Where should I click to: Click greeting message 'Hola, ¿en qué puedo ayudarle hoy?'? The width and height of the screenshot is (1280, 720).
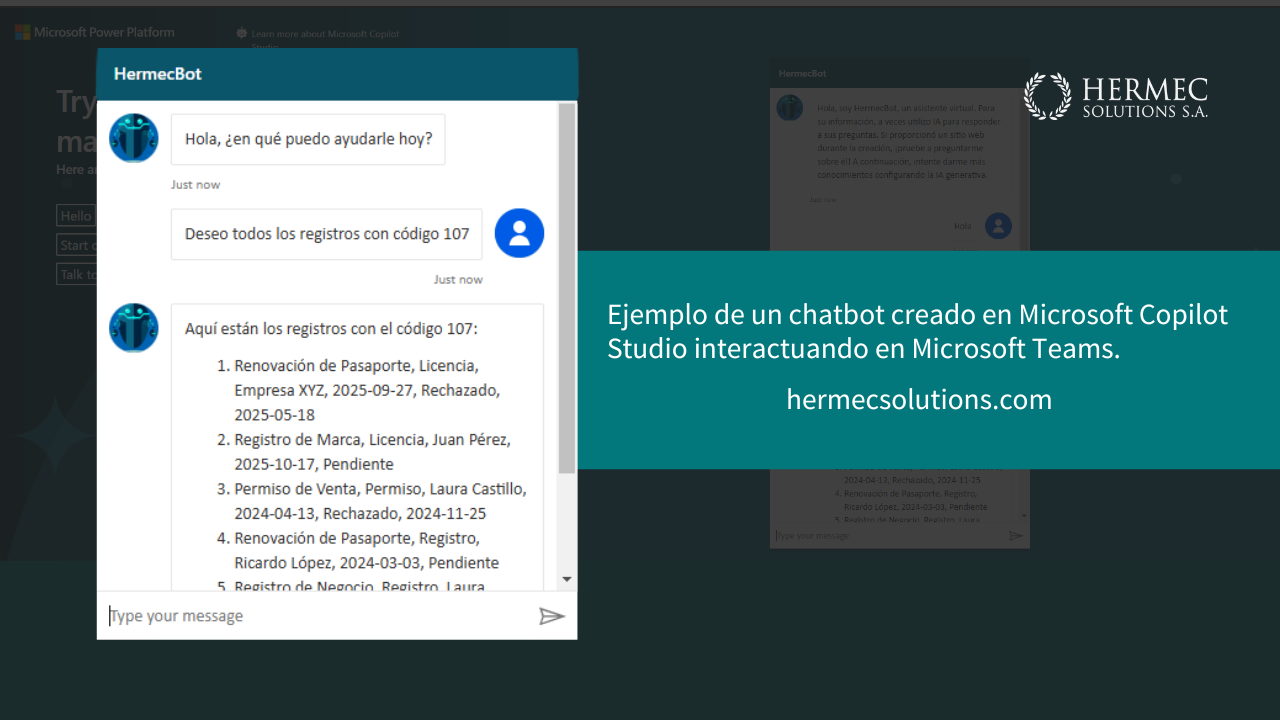308,139
